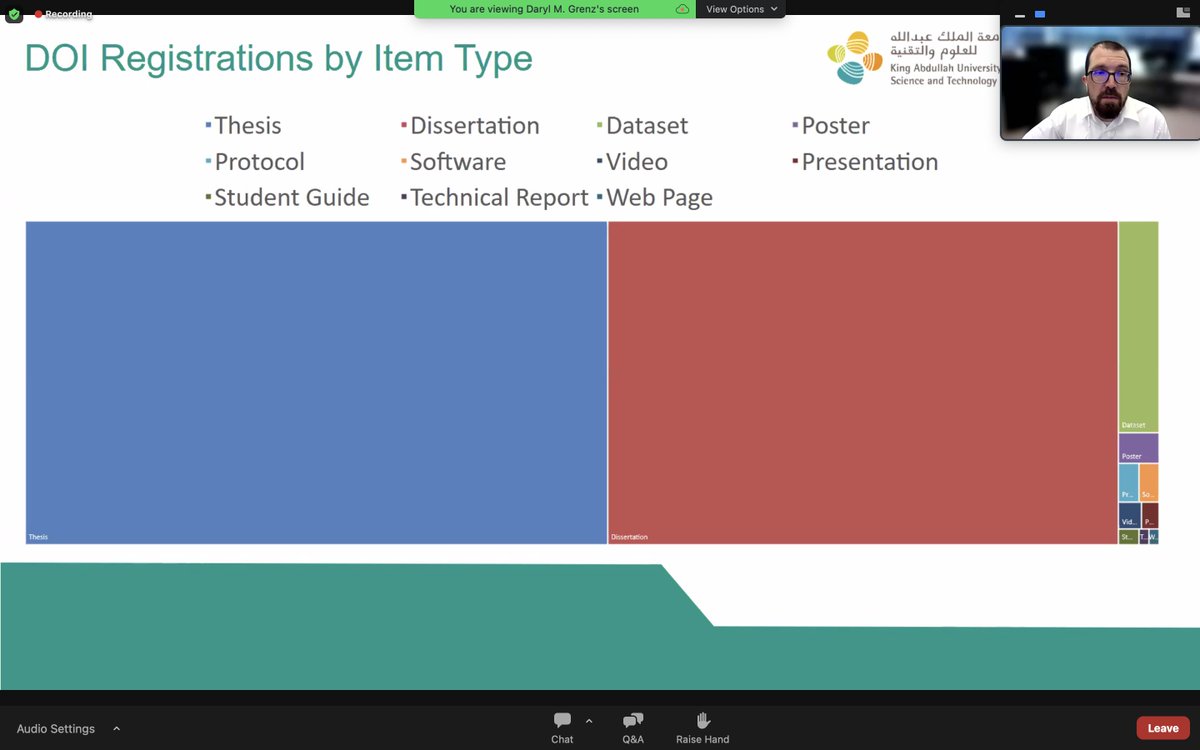Click the King Abdullah University logo

[x=912, y=58]
